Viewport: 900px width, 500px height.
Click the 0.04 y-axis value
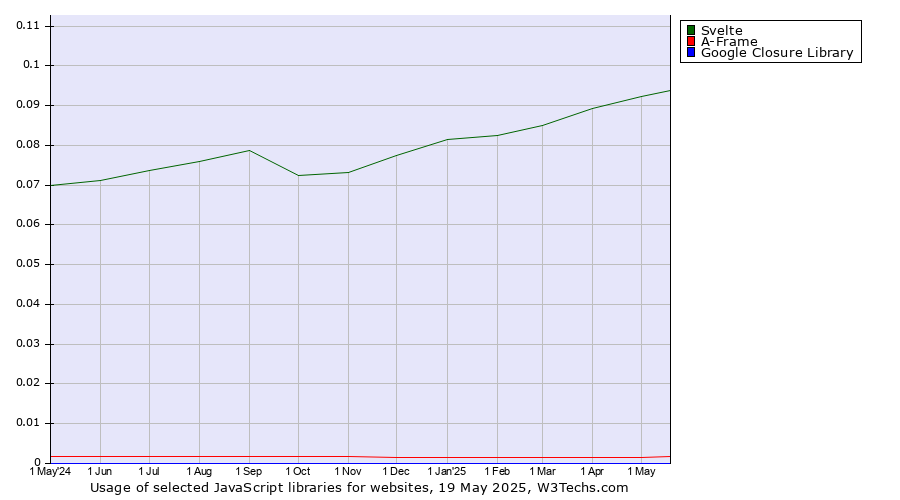pos(28,304)
